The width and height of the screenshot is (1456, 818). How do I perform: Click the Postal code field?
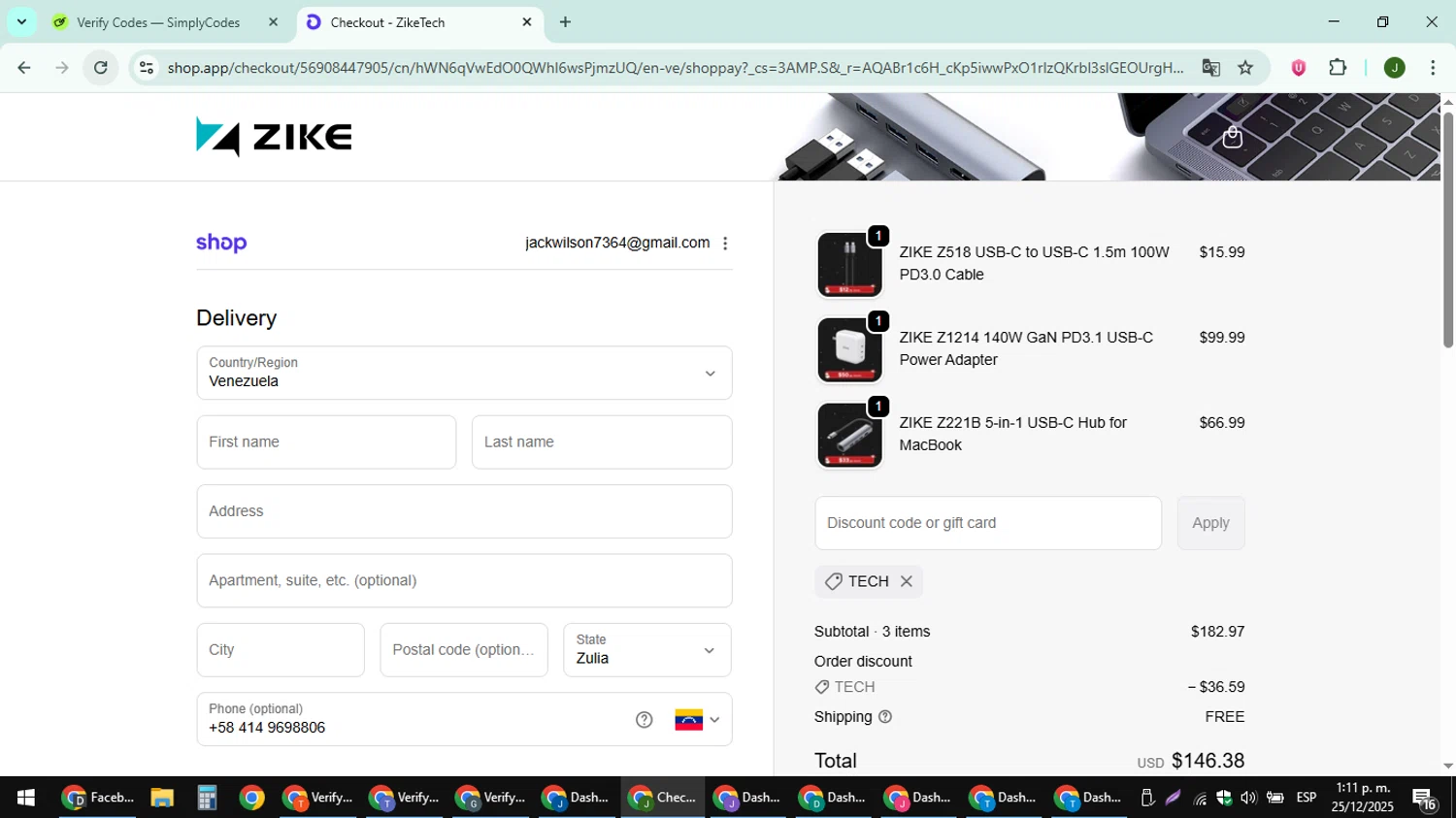click(464, 650)
